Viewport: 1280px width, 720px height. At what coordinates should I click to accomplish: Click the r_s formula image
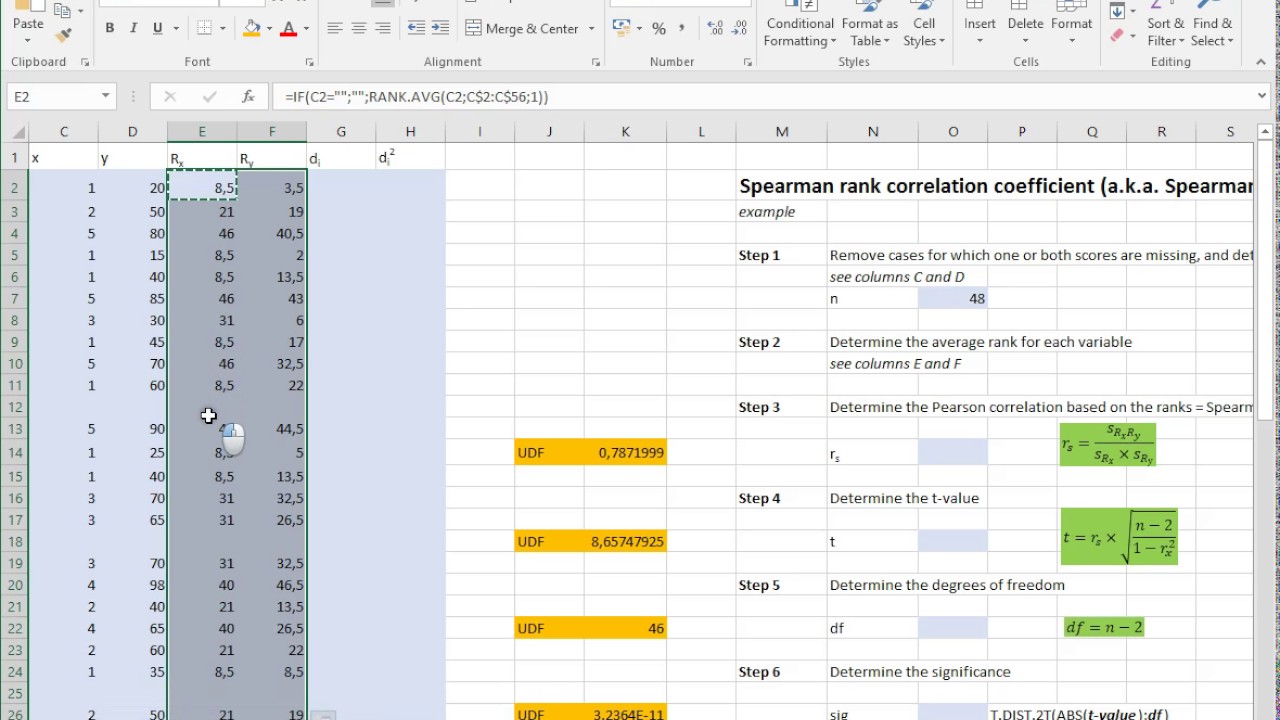pos(1108,445)
